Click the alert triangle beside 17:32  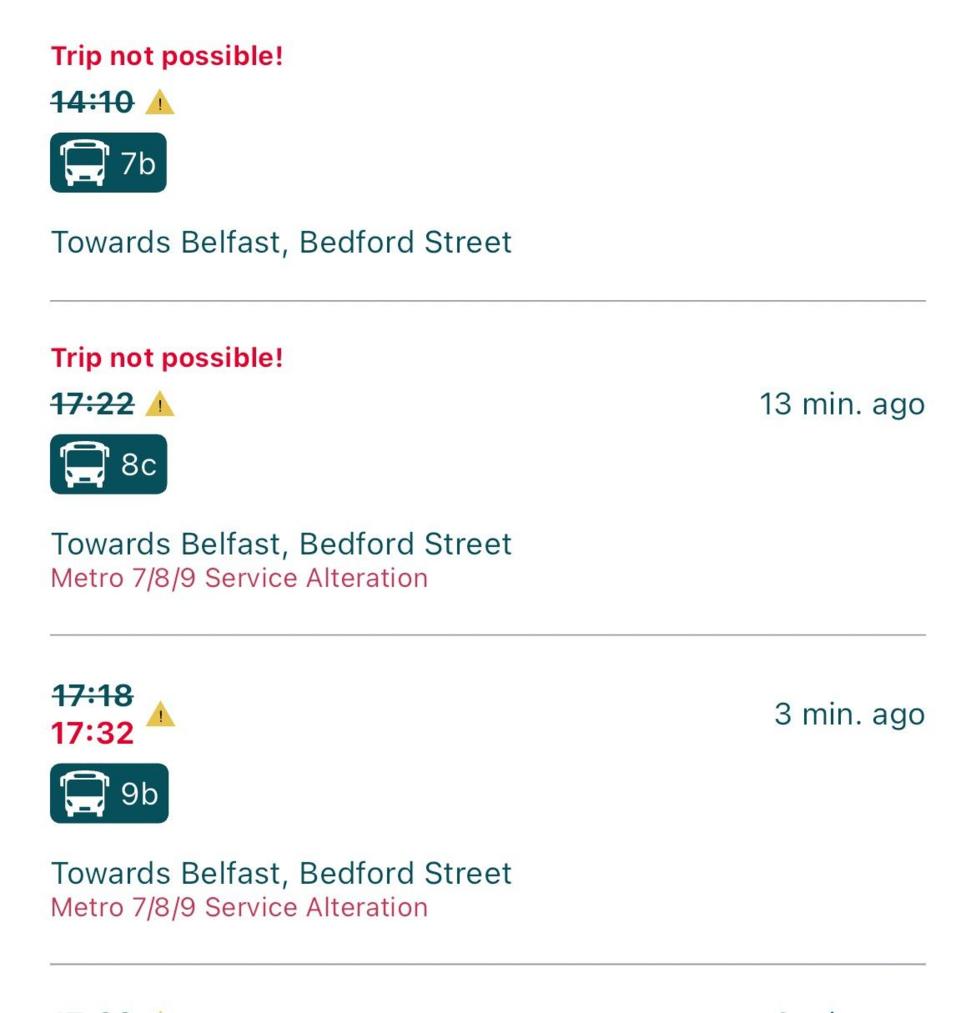pyautogui.click(x=159, y=715)
